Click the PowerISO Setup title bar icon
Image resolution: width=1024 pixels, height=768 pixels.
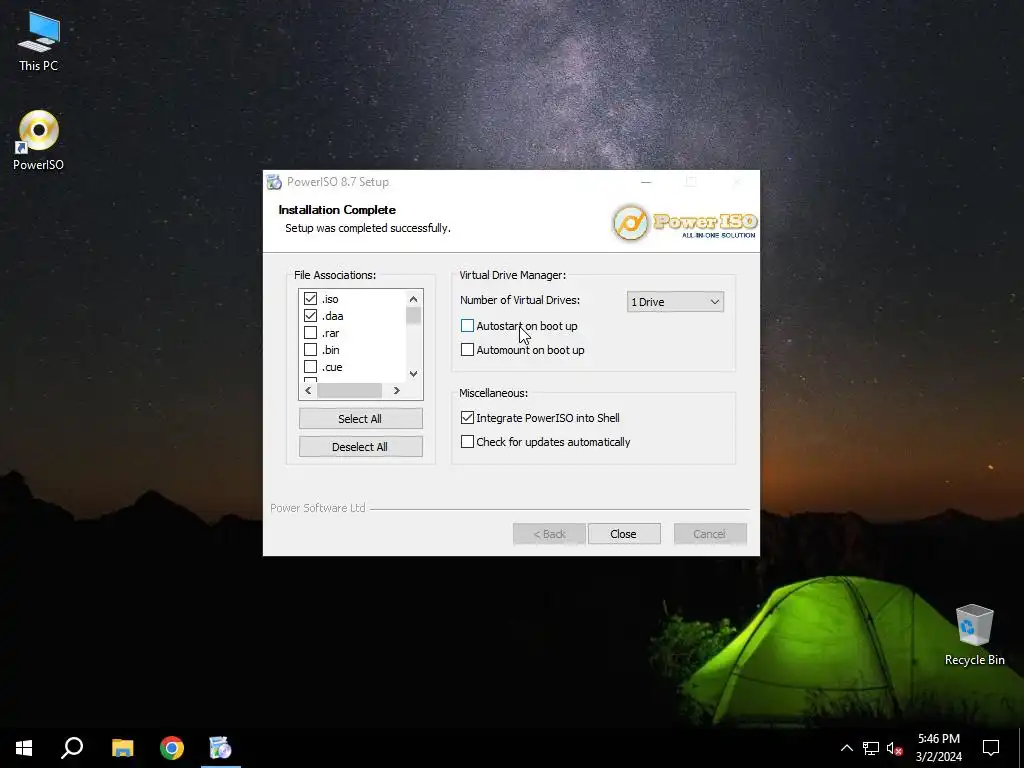pyautogui.click(x=274, y=182)
